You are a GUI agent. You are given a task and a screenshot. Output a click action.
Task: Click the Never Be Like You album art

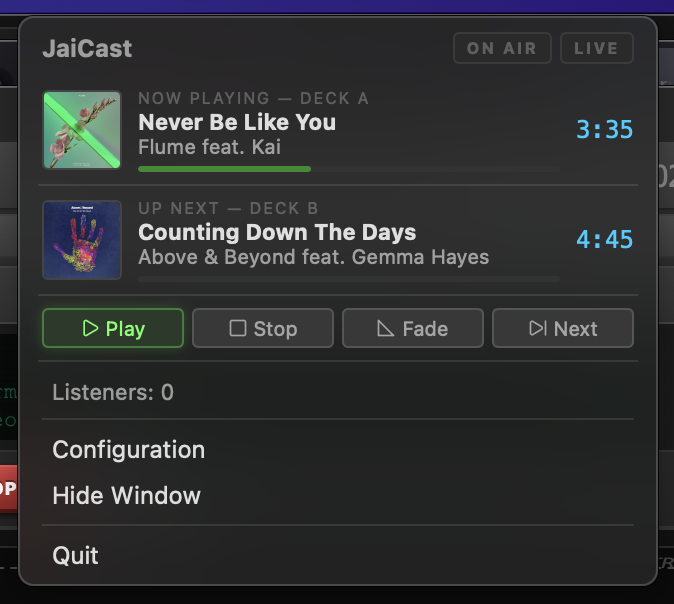click(82, 130)
